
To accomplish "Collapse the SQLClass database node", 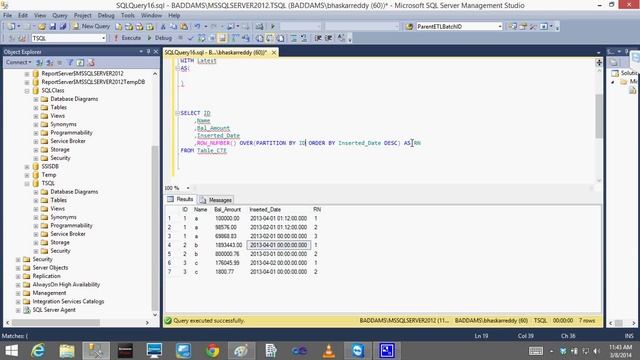I will (27, 91).
